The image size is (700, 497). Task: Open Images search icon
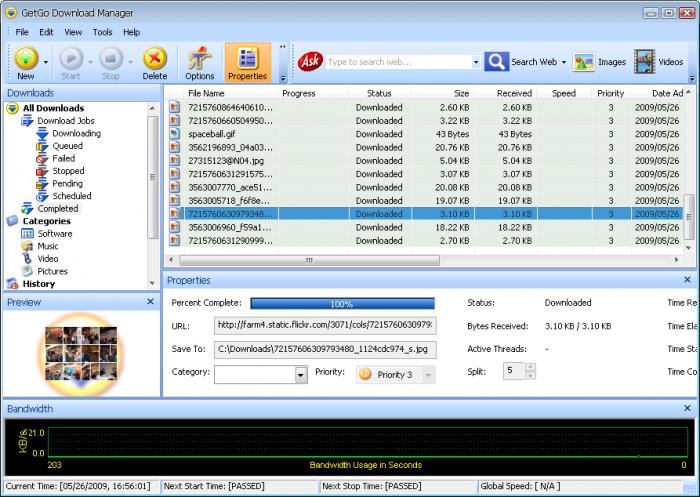click(x=584, y=62)
